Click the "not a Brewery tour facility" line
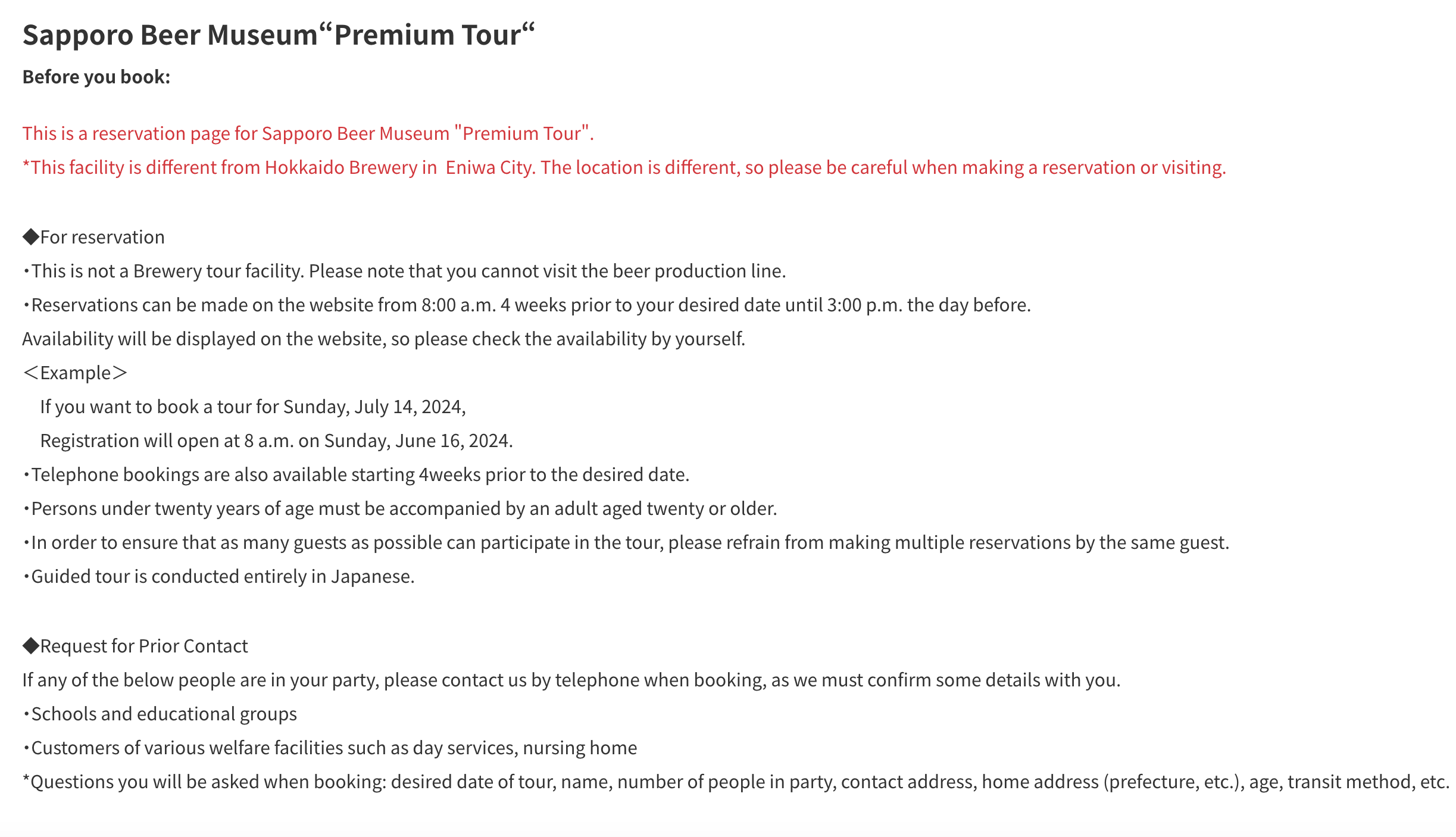1456x837 pixels. coord(408,271)
